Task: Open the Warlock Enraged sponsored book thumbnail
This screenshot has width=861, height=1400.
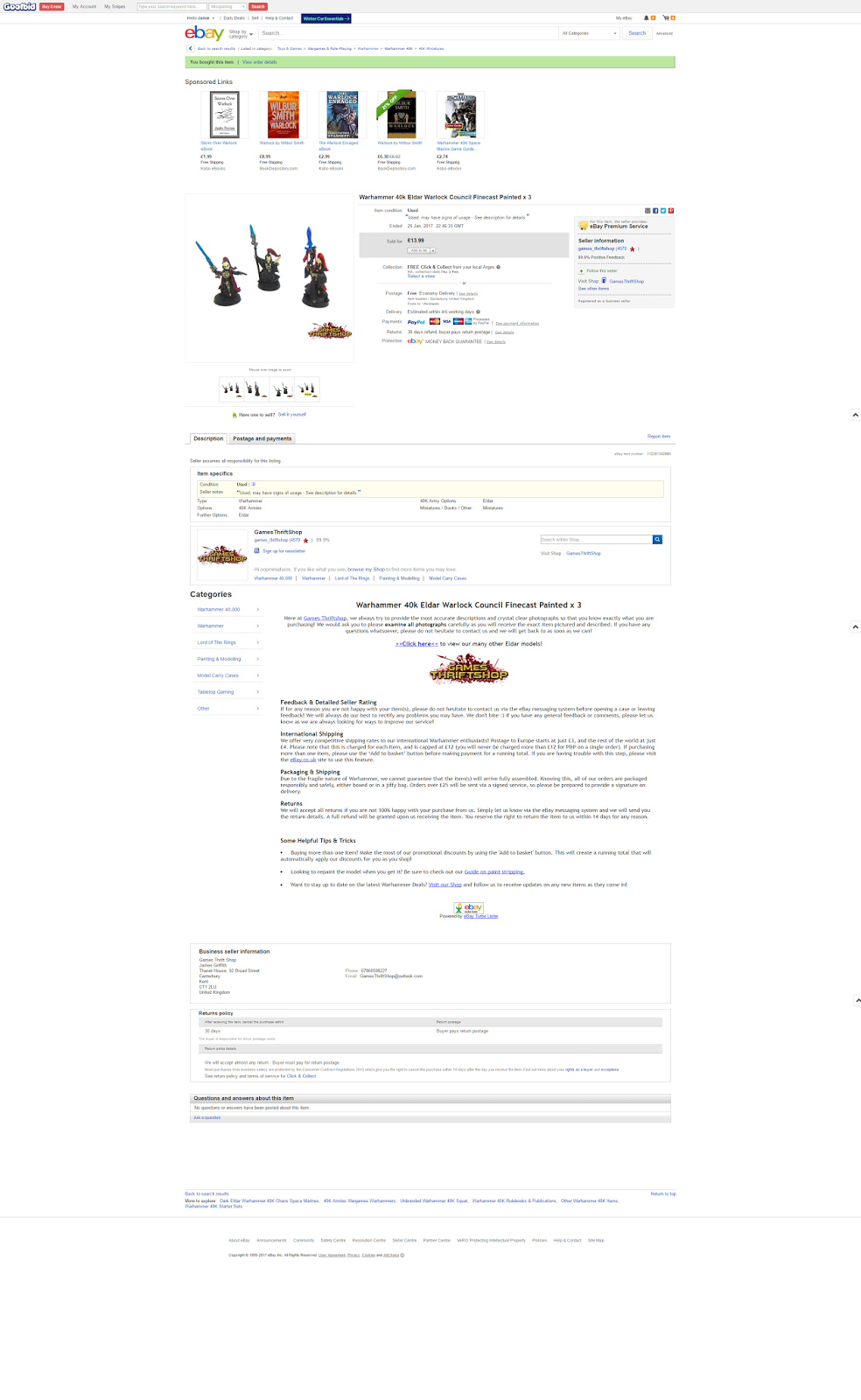Action: (342, 115)
